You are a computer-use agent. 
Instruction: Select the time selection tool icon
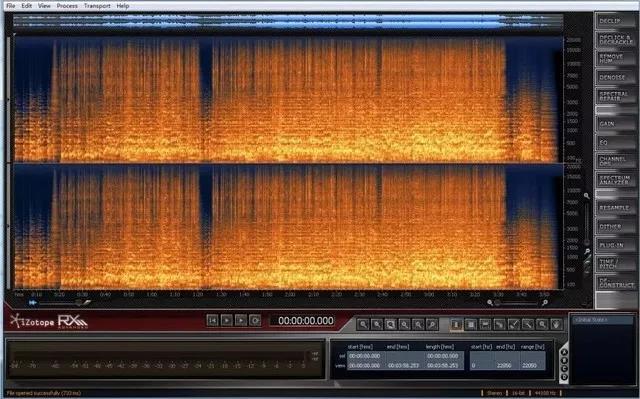[457, 324]
